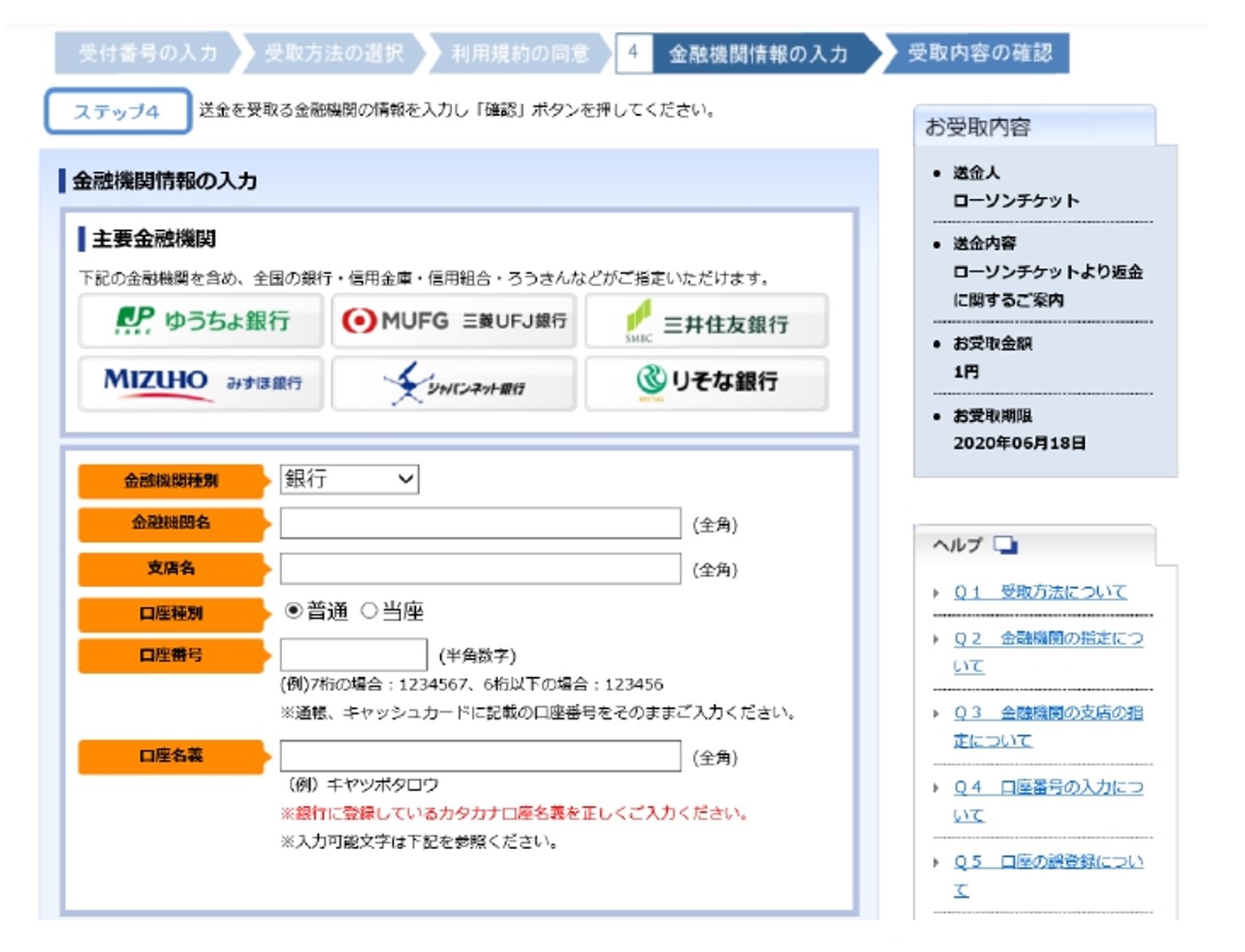This screenshot has width=1245, height=952.
Task: Focus the 口座番号 number input field
Action: [353, 655]
